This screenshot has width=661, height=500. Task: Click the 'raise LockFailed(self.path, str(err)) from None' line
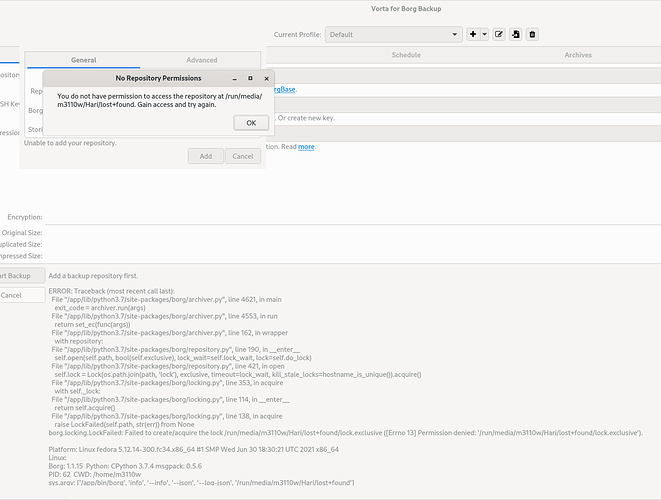(x=124, y=425)
